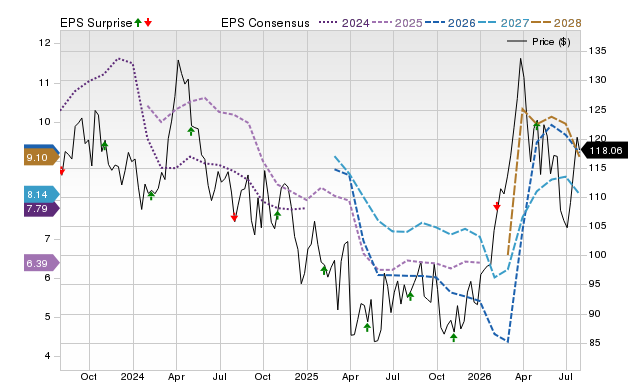Click the 10 label on left EPS axis
Image resolution: width=640 pixels, height=382 pixels.
[x=44, y=122]
